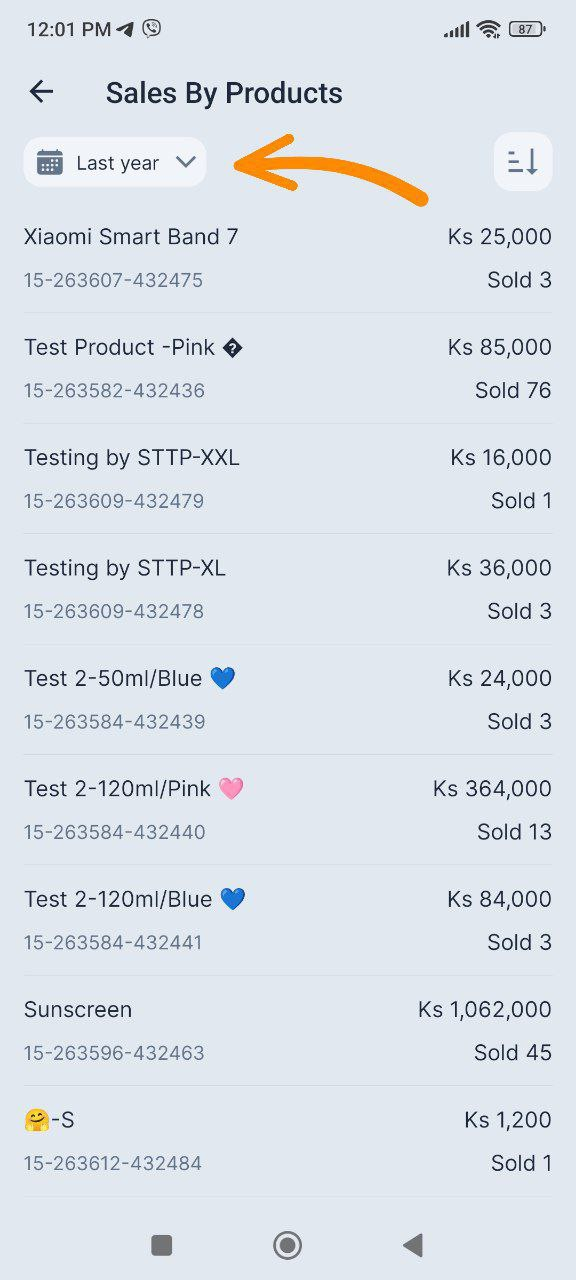Tap the hugging emoji -S product
Screen dimensions: 576x1280
click(288, 1142)
